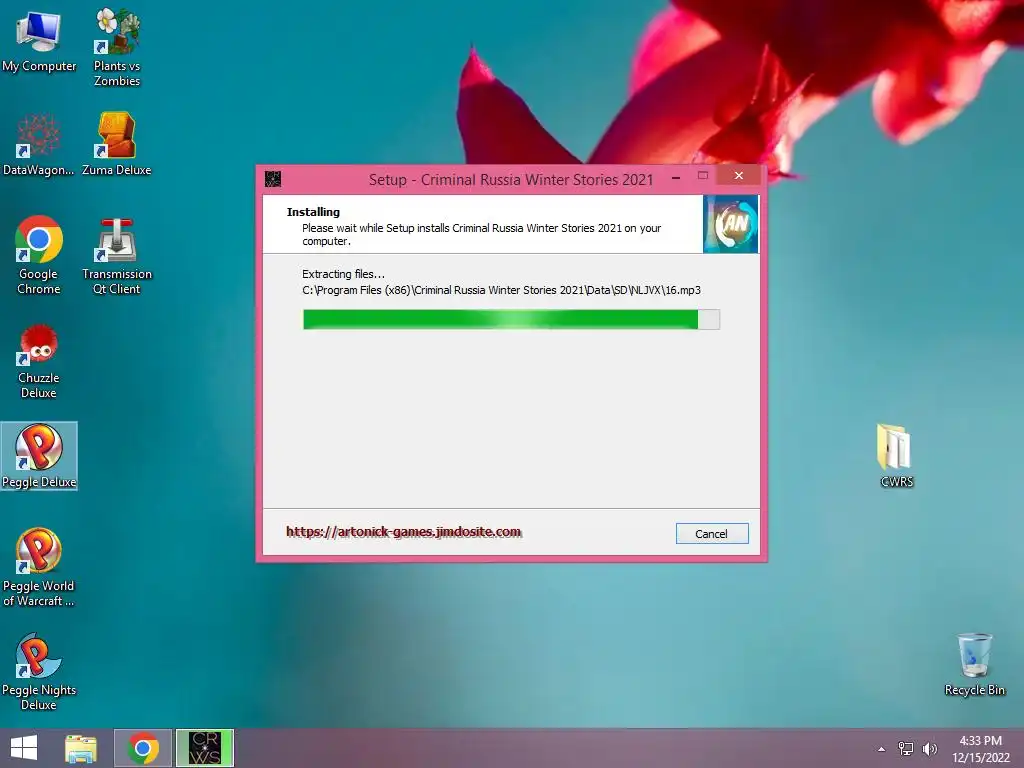Open the Windows Start button
The height and width of the screenshot is (768, 1024).
pyautogui.click(x=24, y=748)
